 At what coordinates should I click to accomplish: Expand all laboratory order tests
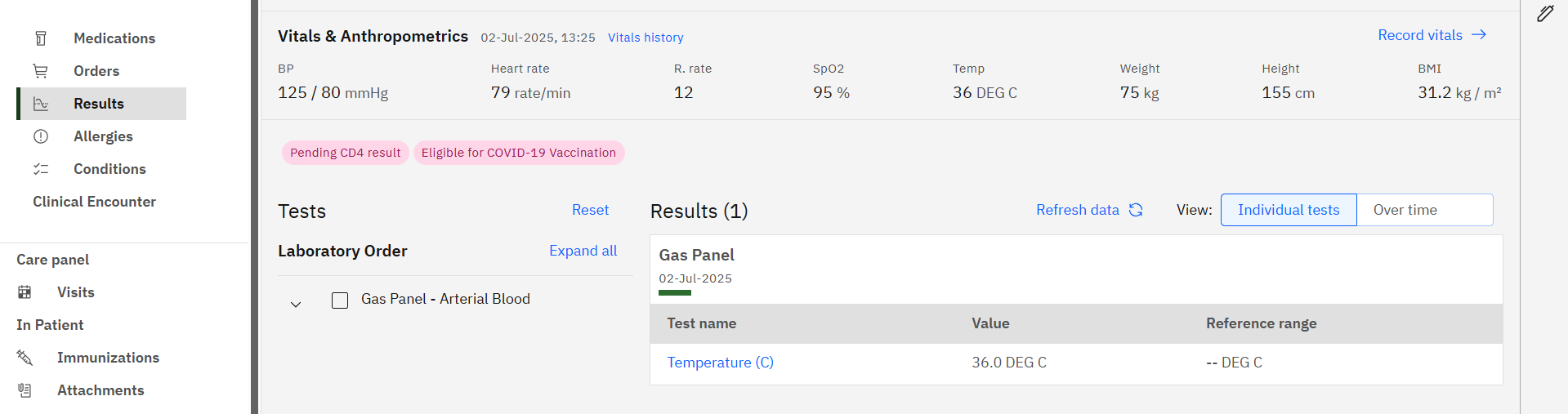[583, 251]
